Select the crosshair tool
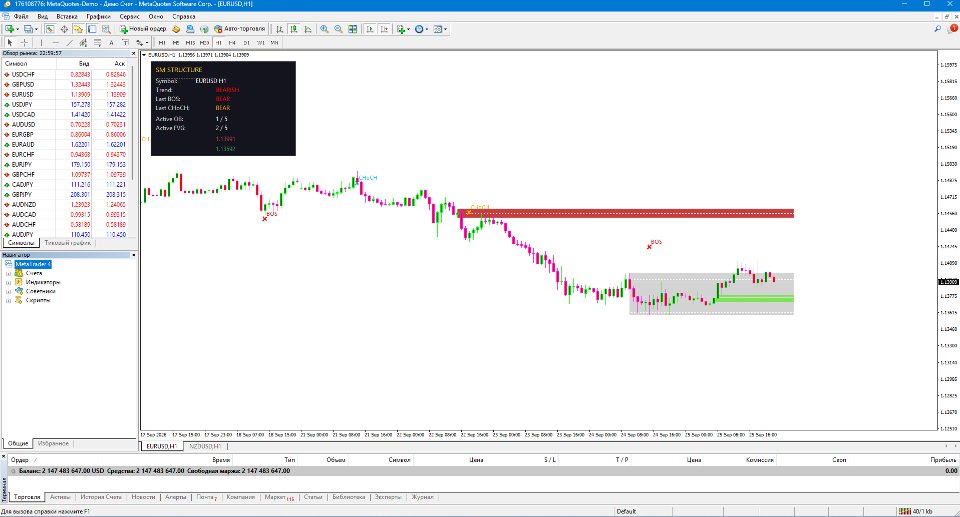Image resolution: width=960 pixels, height=517 pixels. click(24, 42)
